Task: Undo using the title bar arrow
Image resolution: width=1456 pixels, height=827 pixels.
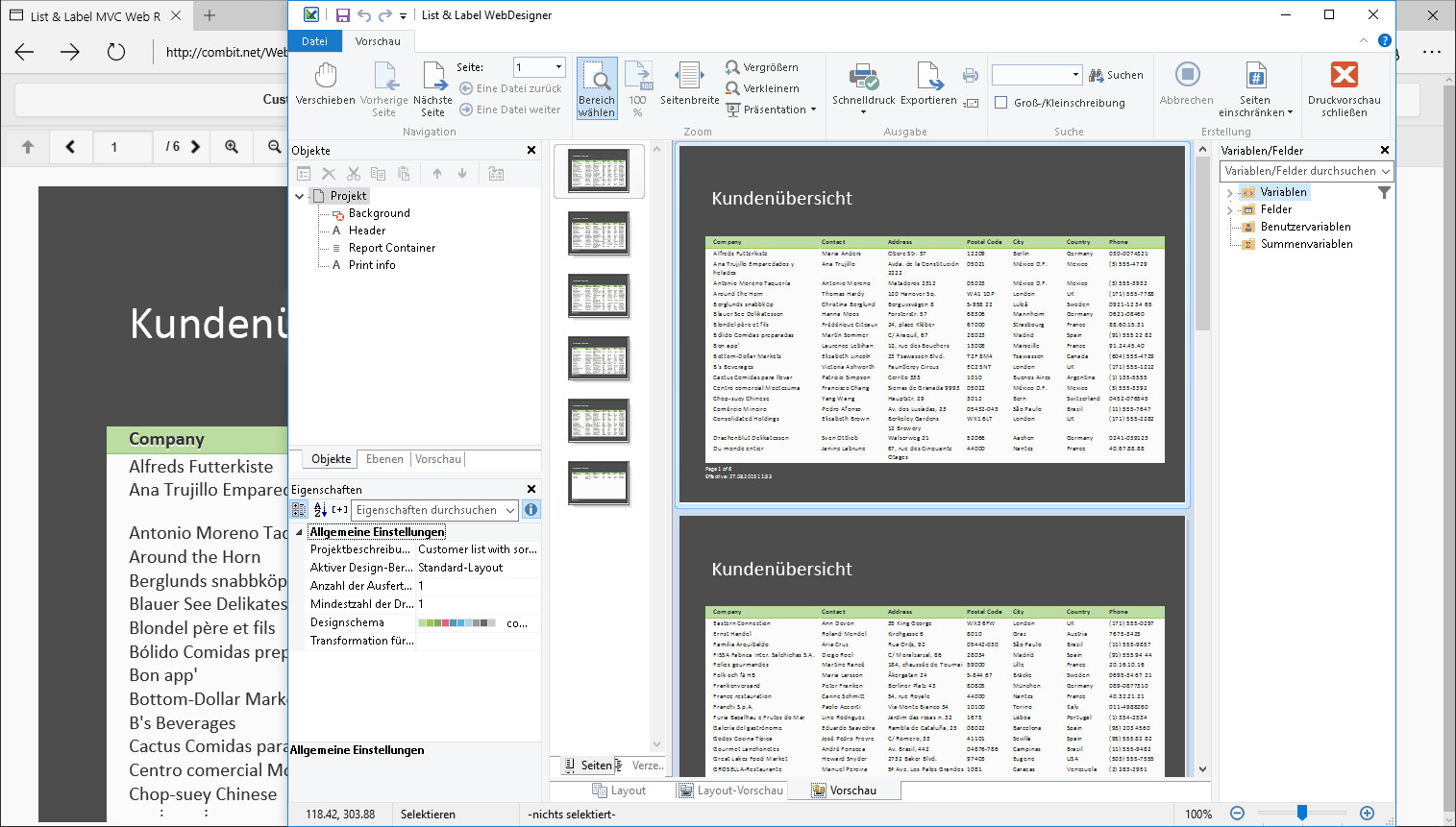Action: (x=364, y=15)
